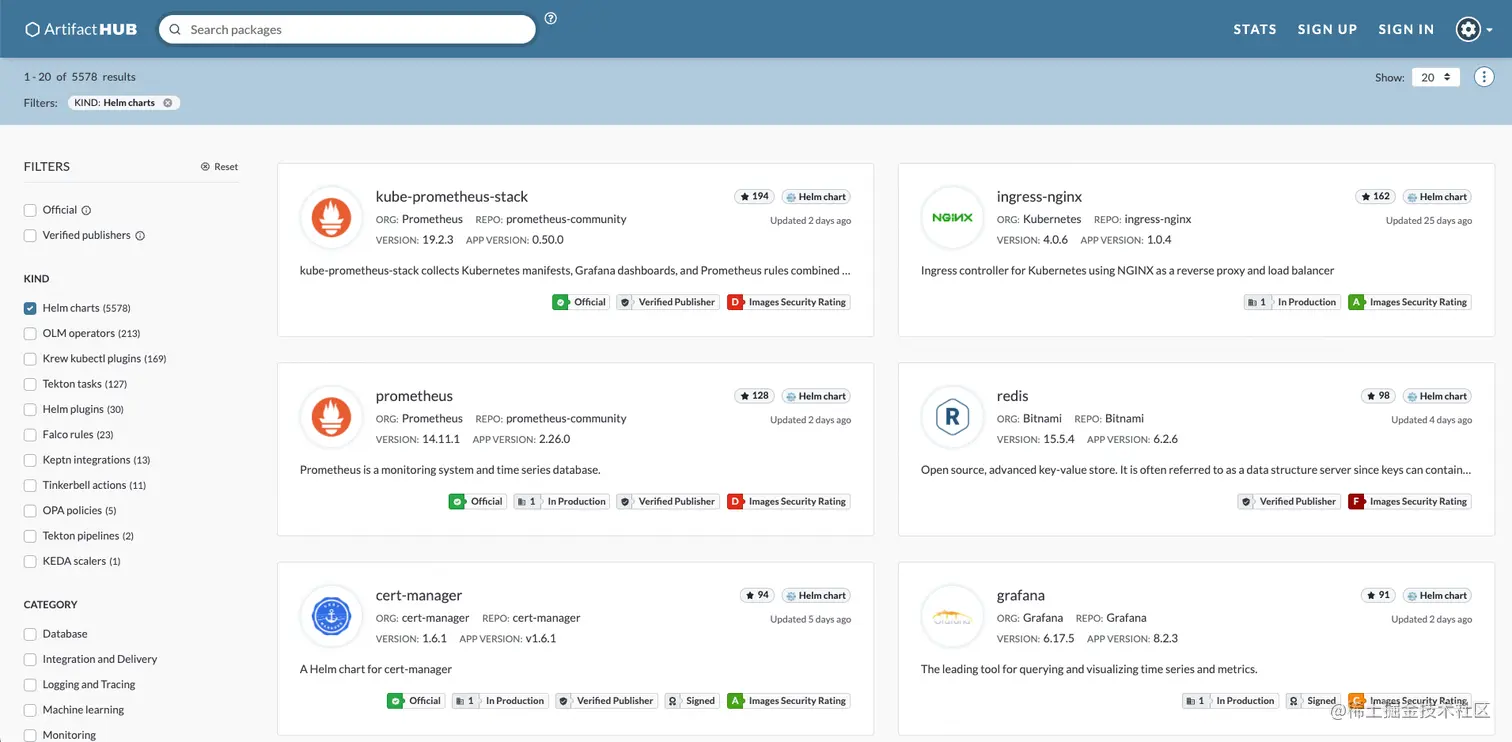
Task: Click the Artifact Hub logo
Action: (x=81, y=29)
